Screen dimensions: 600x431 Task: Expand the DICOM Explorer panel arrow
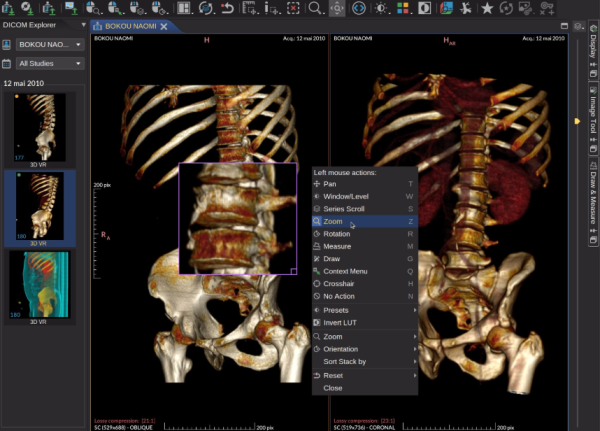83,25
